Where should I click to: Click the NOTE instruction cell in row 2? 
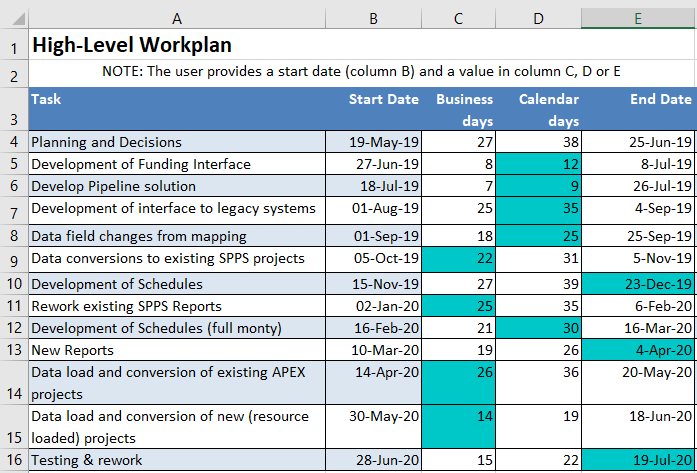coord(361,71)
